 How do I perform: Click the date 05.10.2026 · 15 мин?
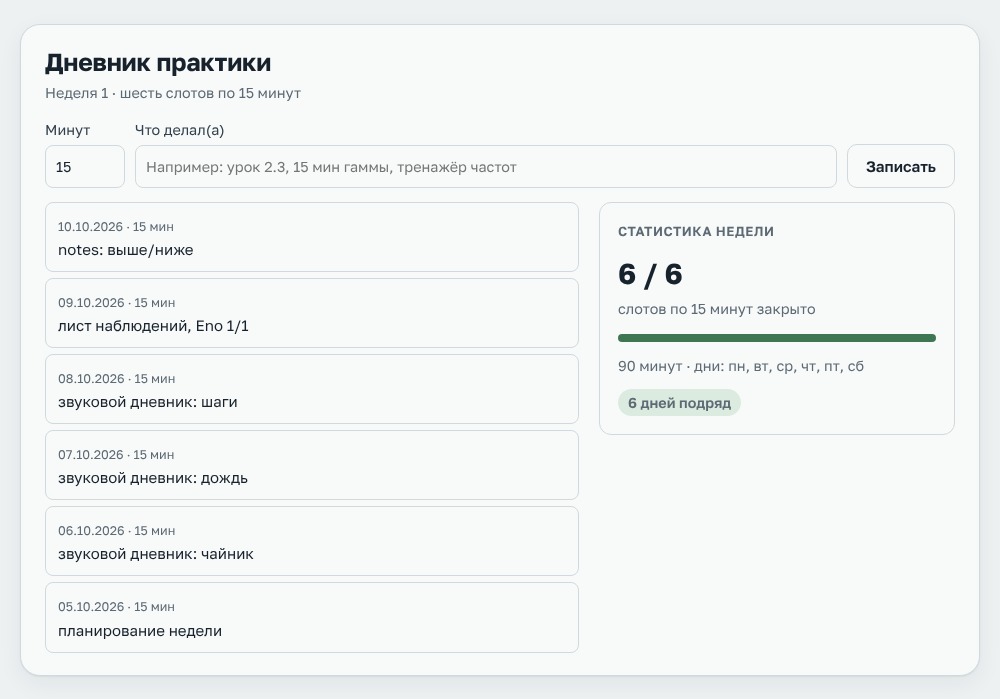coord(116,607)
